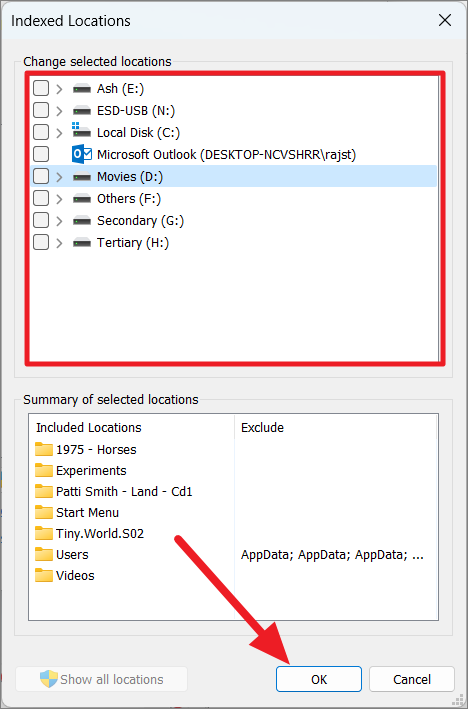The image size is (468, 709).
Task: Close the Indexed Locations dialog
Action: pos(445,20)
